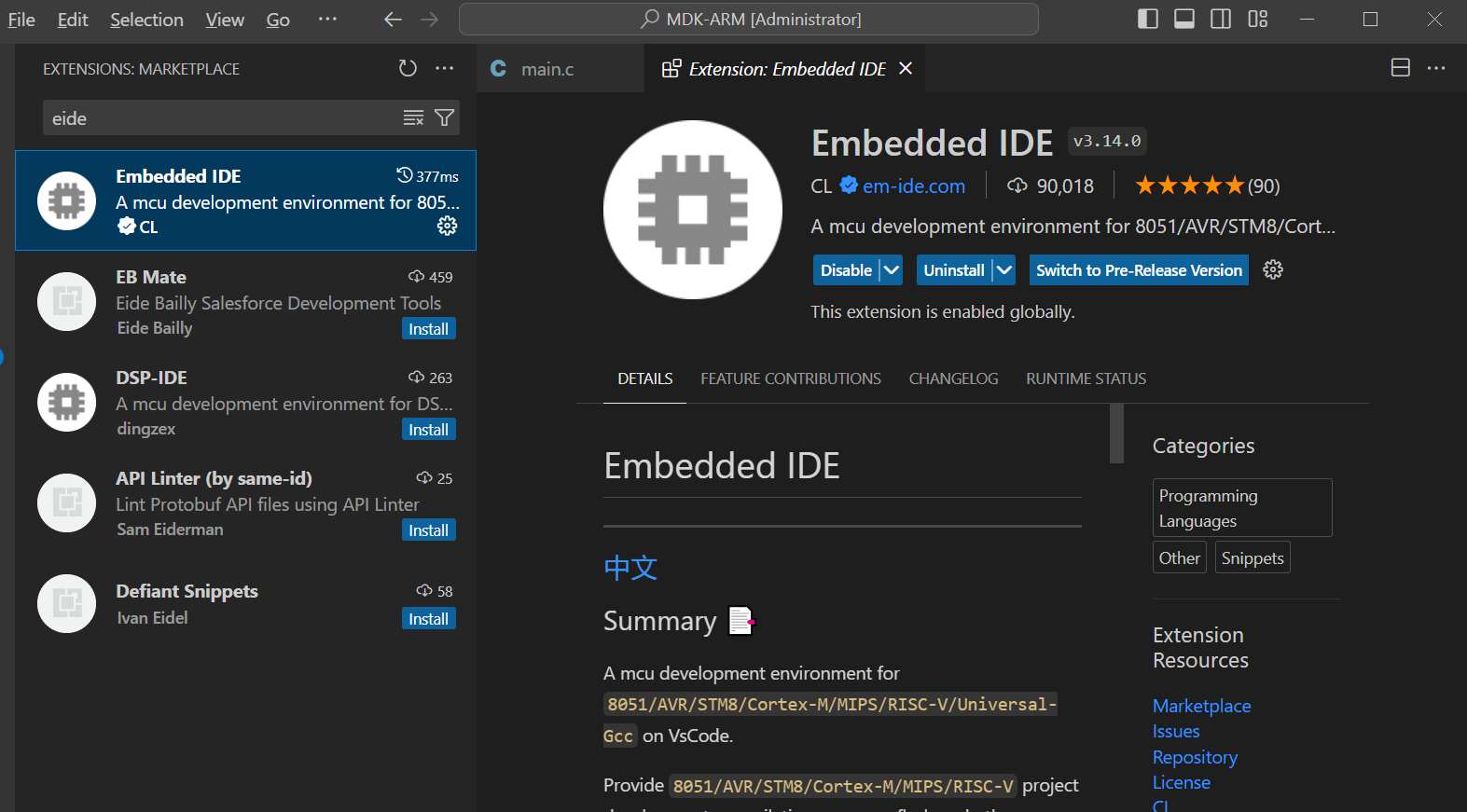This screenshot has height=812, width=1467.
Task: Click the Embedded IDE large chip logo
Action: [693, 210]
